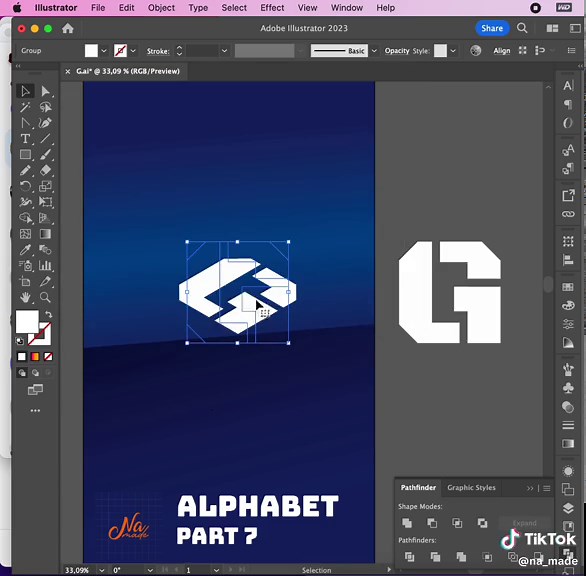Open the Window menu
The height and width of the screenshot is (576, 586).
click(347, 8)
